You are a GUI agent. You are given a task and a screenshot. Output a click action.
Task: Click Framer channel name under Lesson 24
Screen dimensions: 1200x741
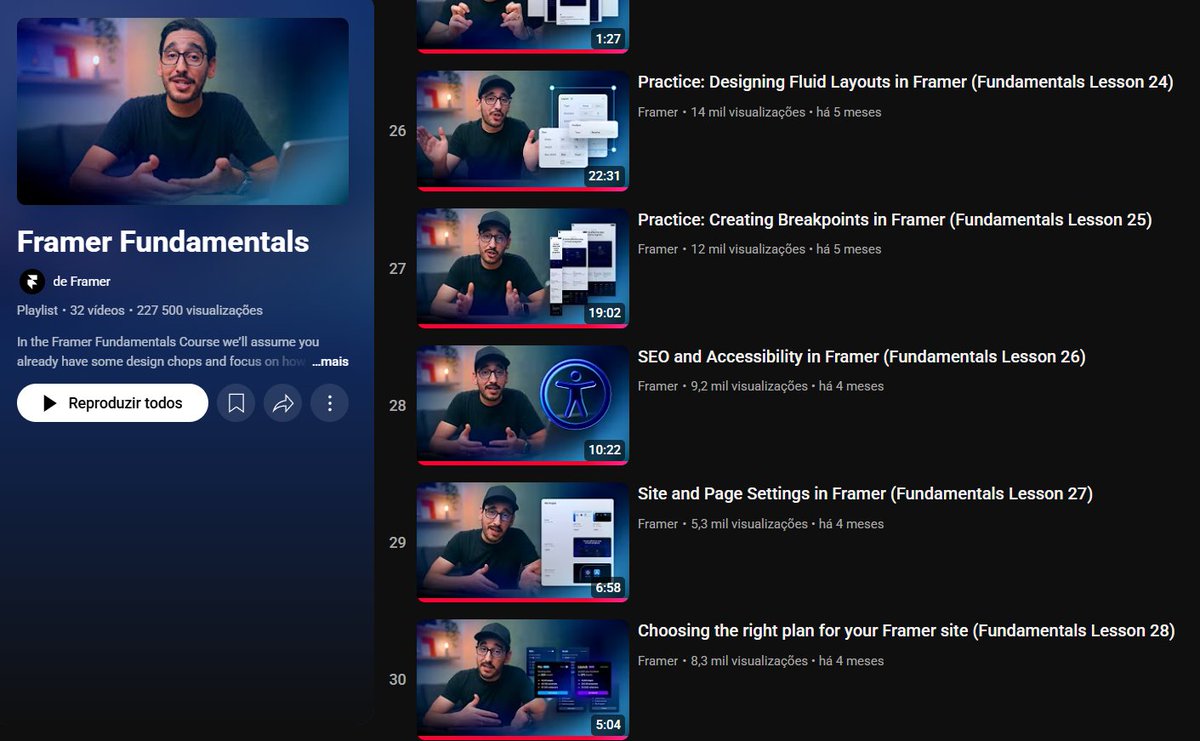[658, 112]
